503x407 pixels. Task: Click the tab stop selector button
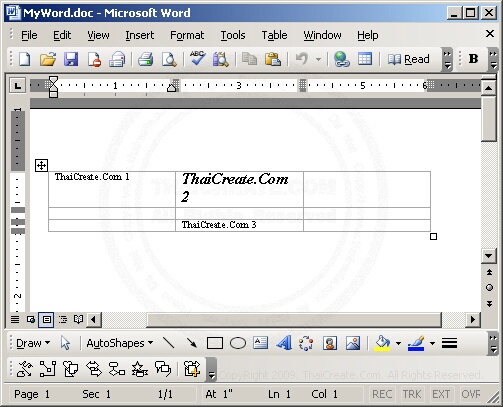point(18,86)
